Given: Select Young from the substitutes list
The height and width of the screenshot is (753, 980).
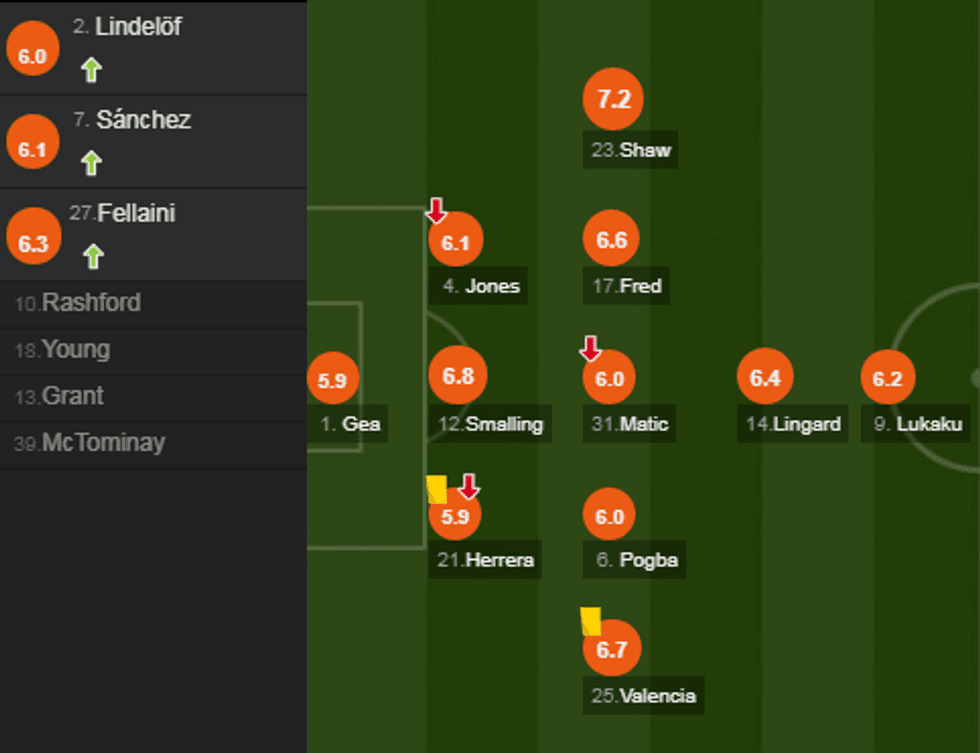Looking at the screenshot, I should pos(63,350).
